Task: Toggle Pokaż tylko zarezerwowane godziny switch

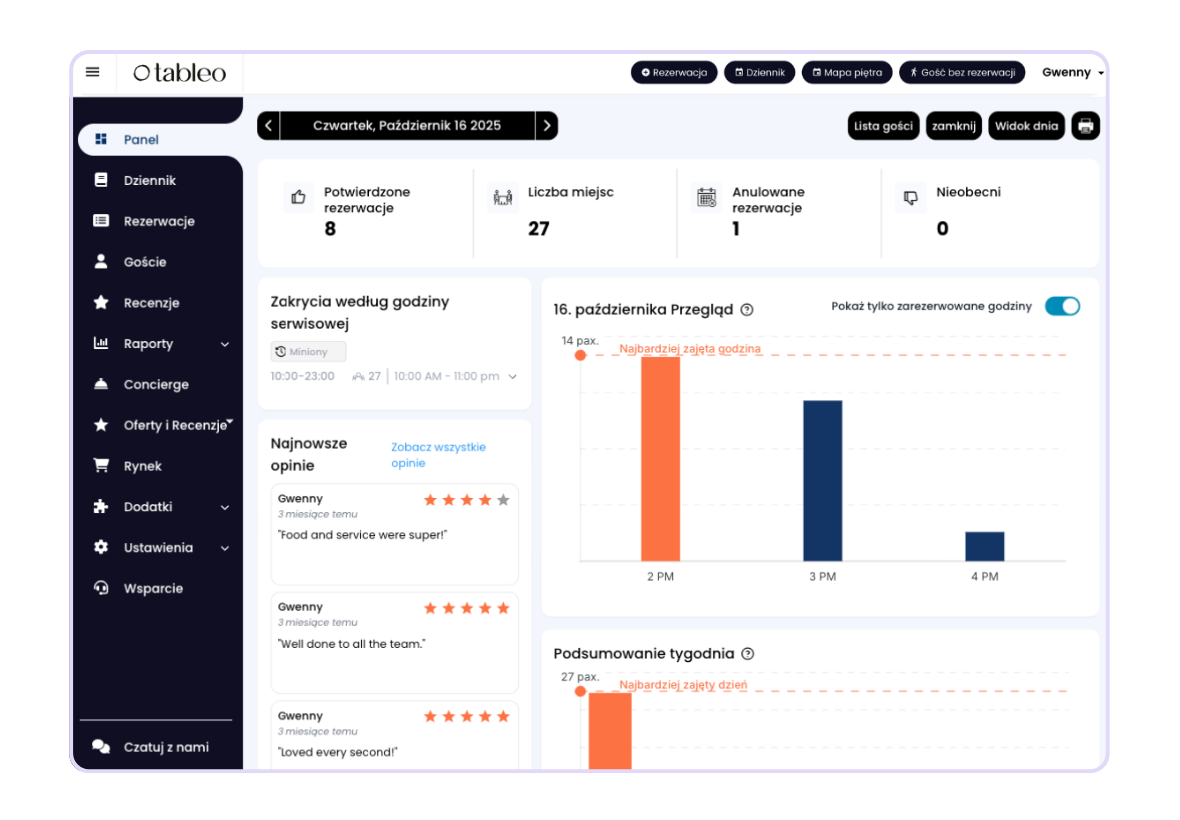Action: [1062, 306]
